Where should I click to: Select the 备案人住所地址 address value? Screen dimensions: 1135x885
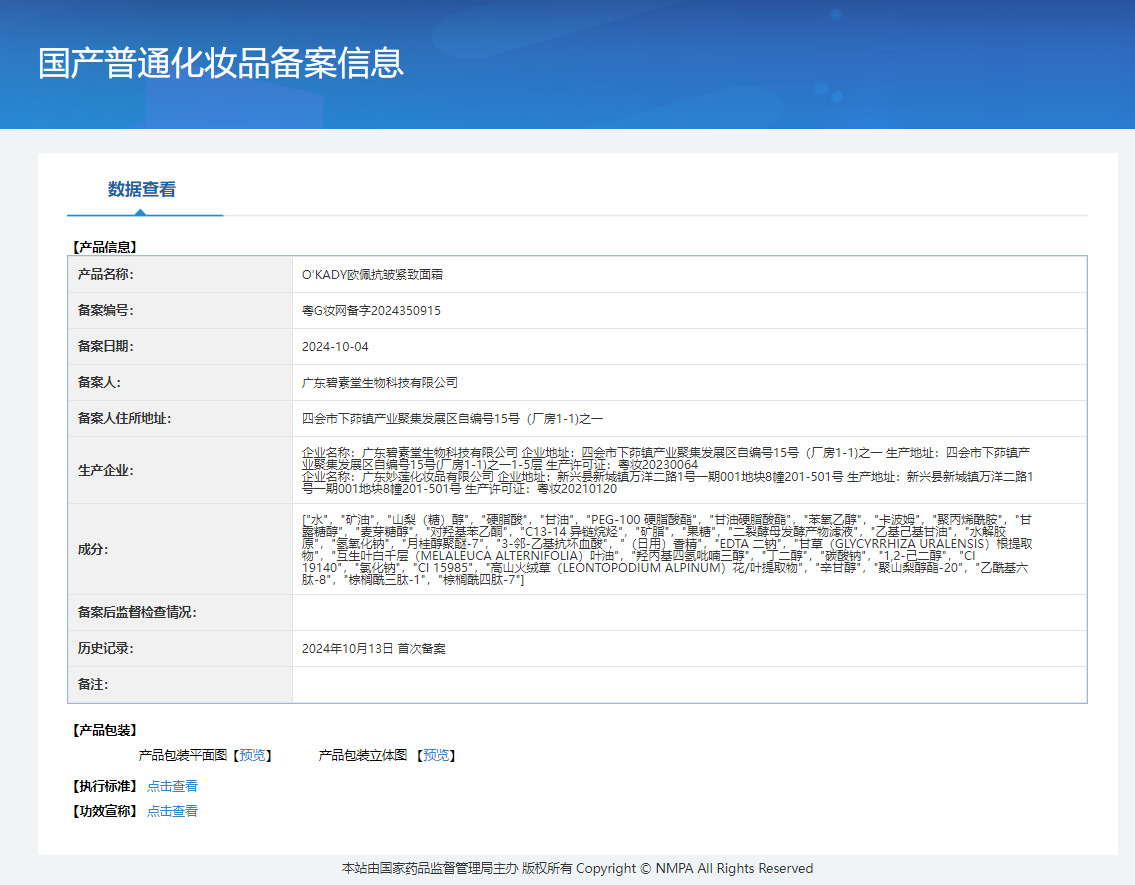[x=452, y=418]
